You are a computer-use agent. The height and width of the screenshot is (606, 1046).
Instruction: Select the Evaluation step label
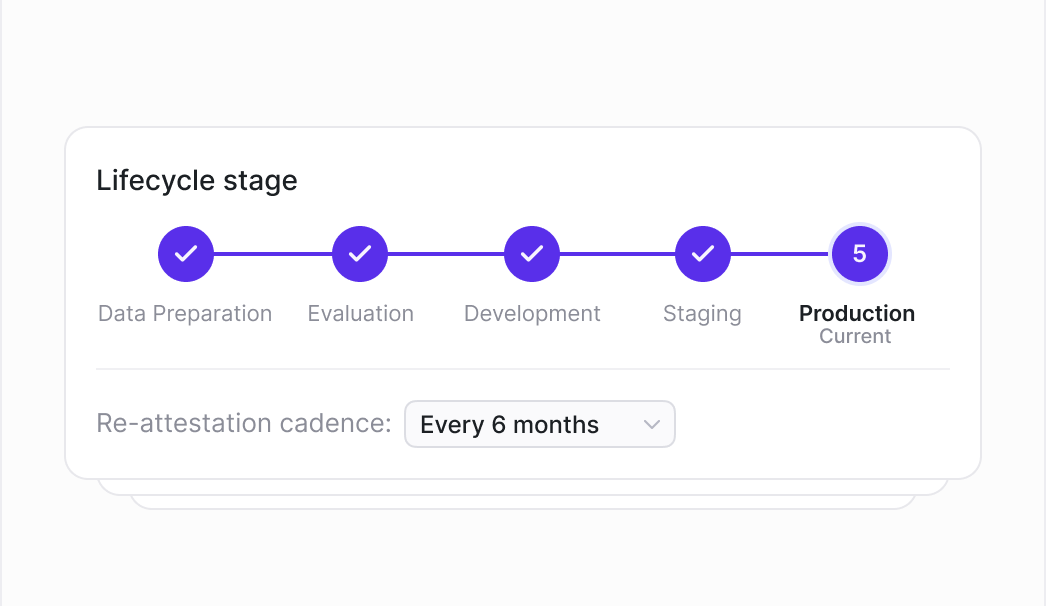point(360,314)
